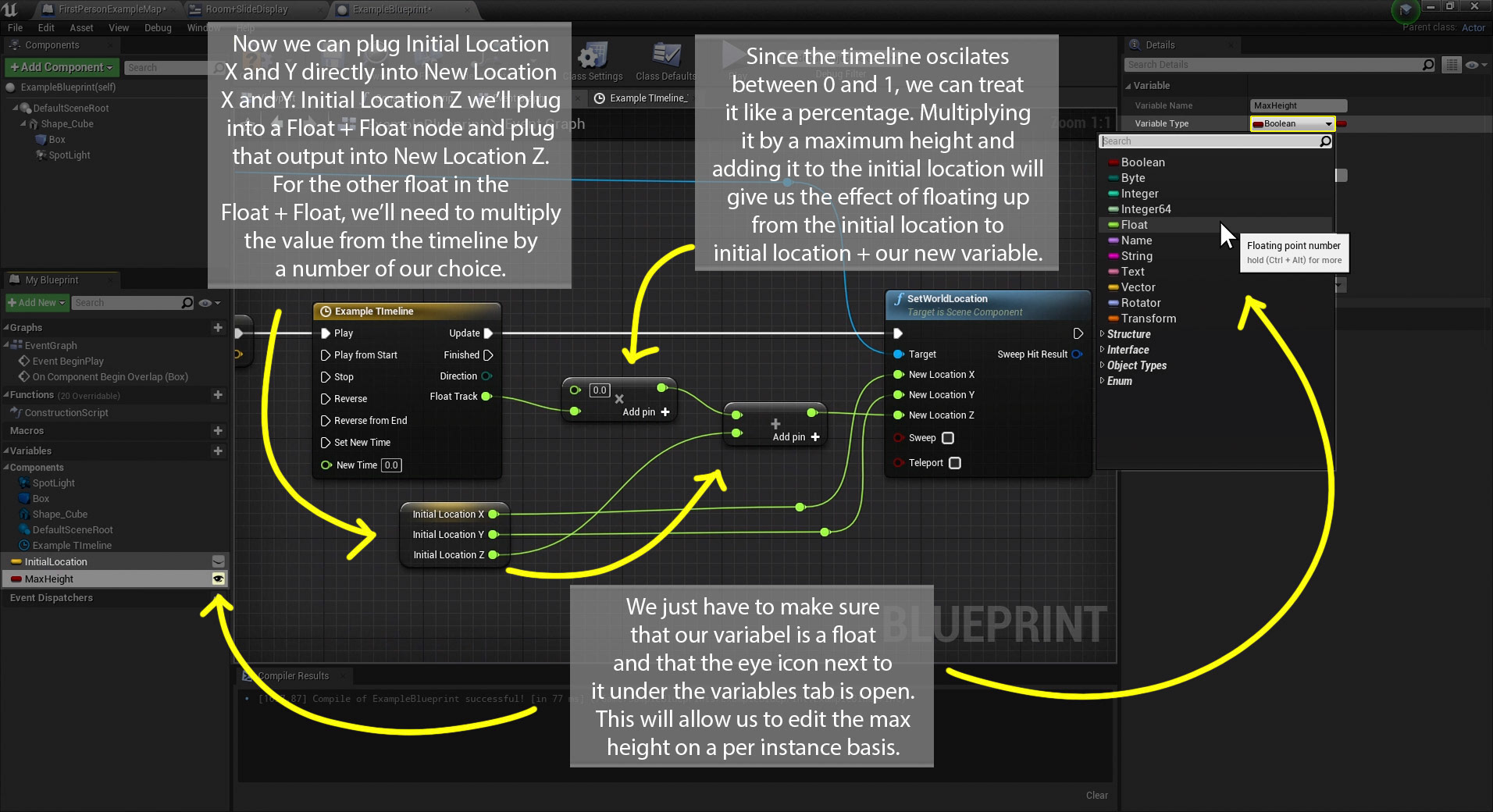Click the Float Track output pin
This screenshot has width=1493, height=812.
[486, 397]
